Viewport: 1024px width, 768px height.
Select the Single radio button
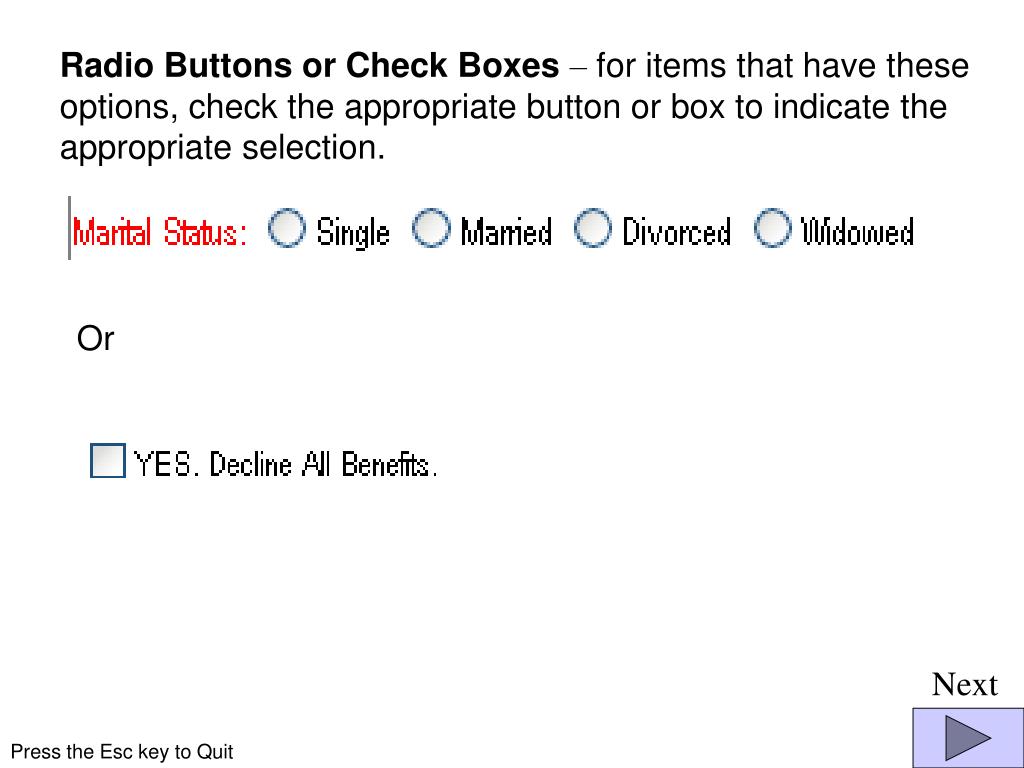[x=287, y=228]
